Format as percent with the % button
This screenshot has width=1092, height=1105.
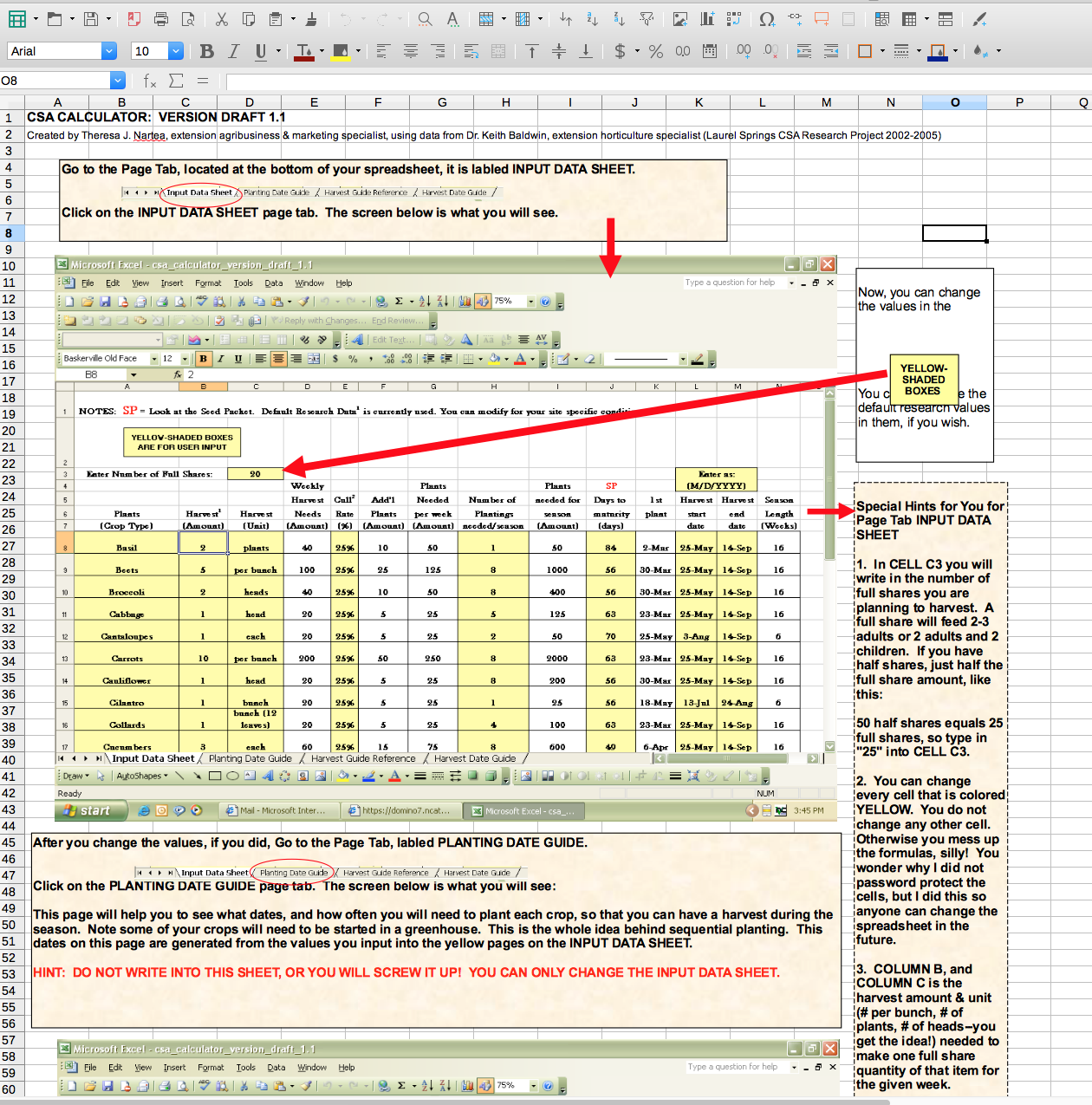pyautogui.click(x=656, y=52)
